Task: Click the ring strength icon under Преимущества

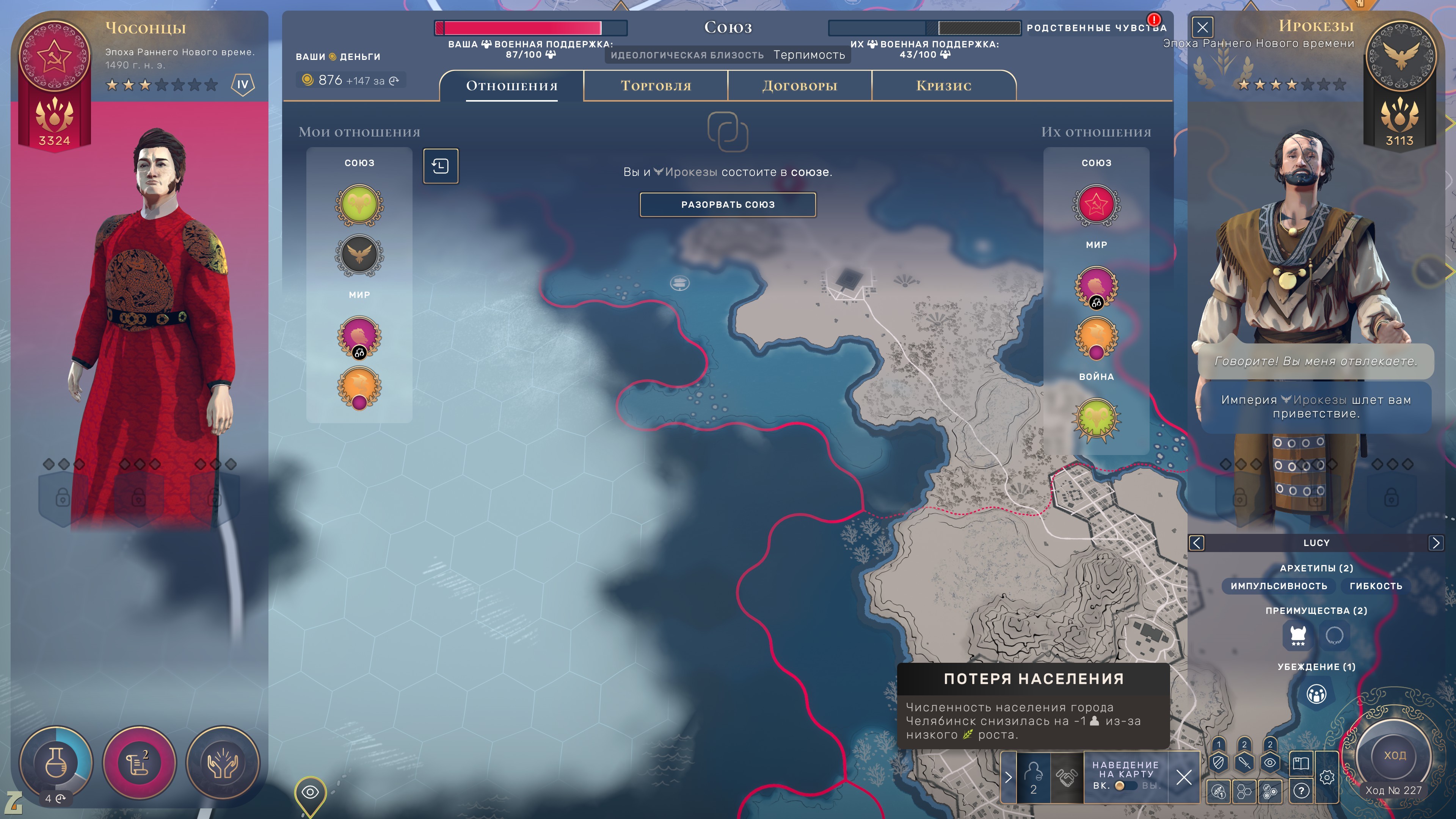Action: (x=1334, y=635)
